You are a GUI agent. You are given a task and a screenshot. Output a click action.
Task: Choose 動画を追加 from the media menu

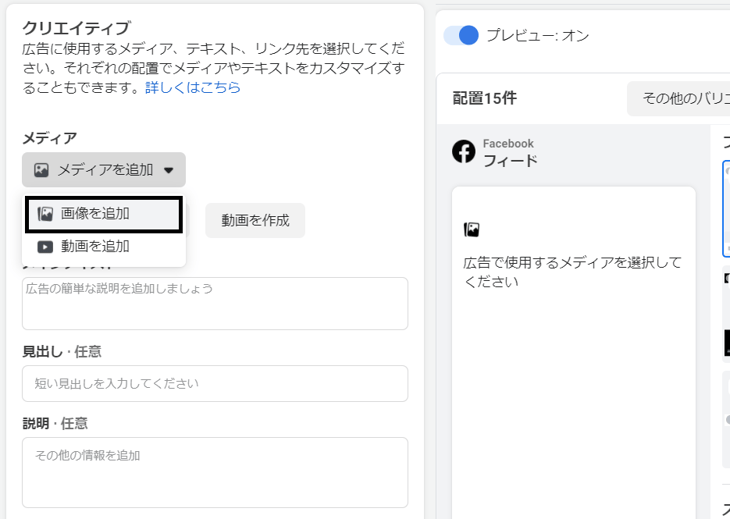[x=95, y=247]
